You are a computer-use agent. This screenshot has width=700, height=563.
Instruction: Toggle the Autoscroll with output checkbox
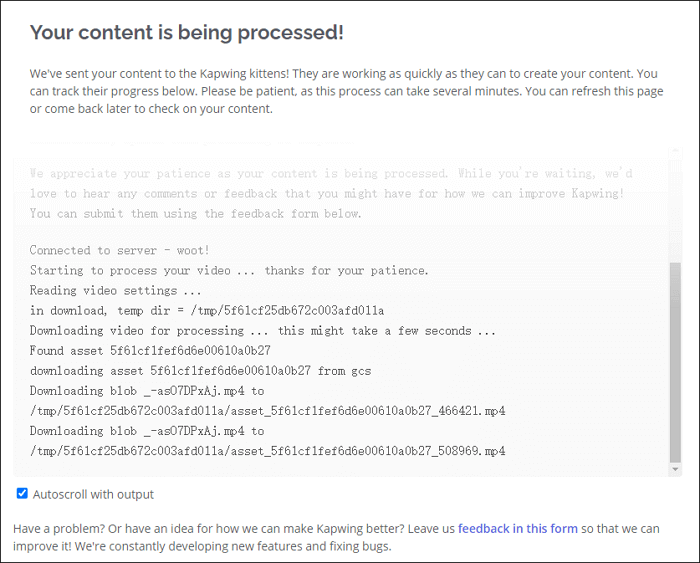(22, 494)
